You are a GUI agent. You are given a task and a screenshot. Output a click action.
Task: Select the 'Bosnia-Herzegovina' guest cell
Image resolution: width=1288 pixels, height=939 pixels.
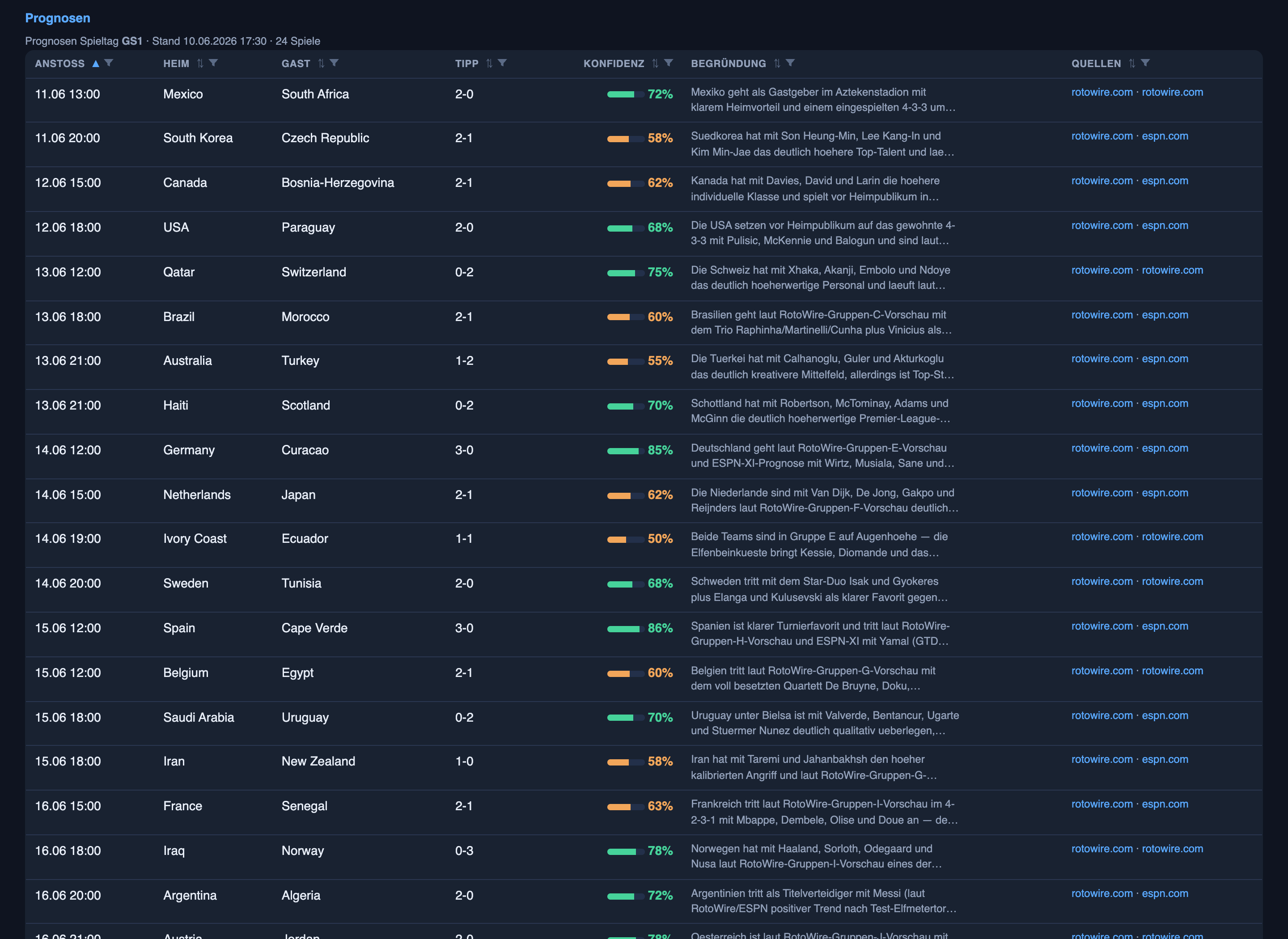pos(338,183)
